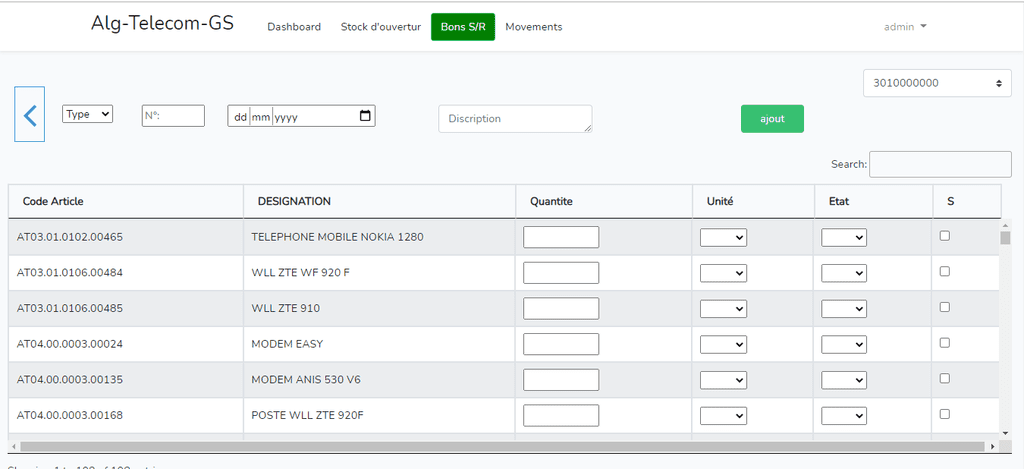Image resolution: width=1024 pixels, height=469 pixels.
Task: Click the Alg-Telecom-GS brand title
Action: click(x=163, y=24)
